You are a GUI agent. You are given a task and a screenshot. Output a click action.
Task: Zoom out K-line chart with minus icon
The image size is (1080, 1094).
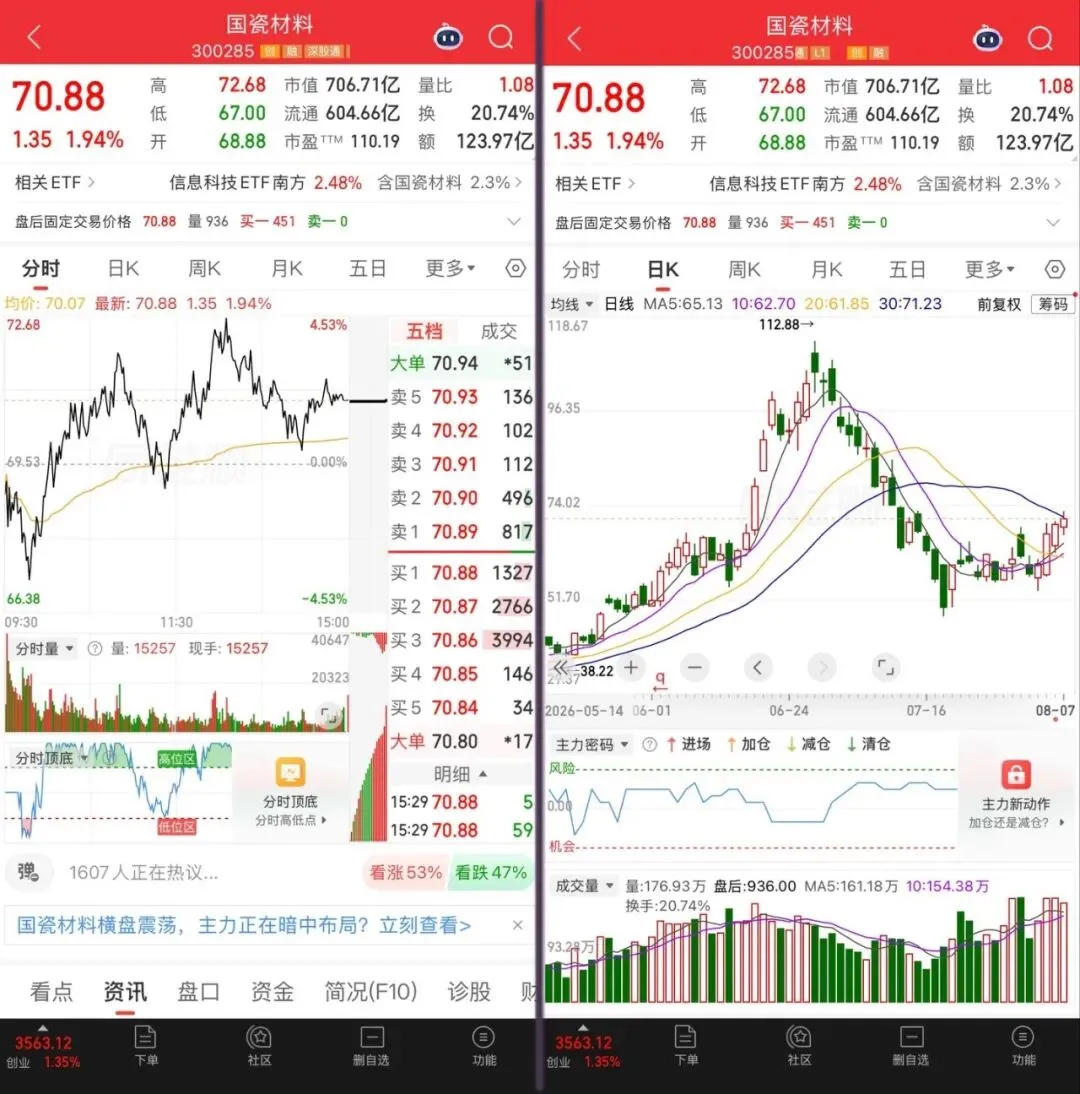pos(695,668)
